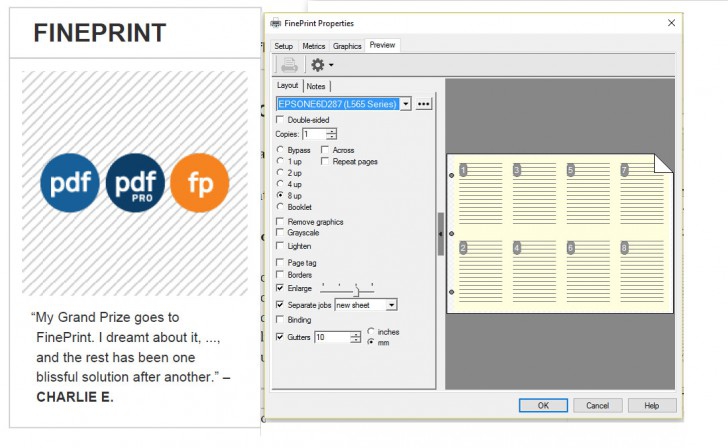Click the blue pdf logo circle
The width and height of the screenshot is (728, 448).
click(70, 182)
